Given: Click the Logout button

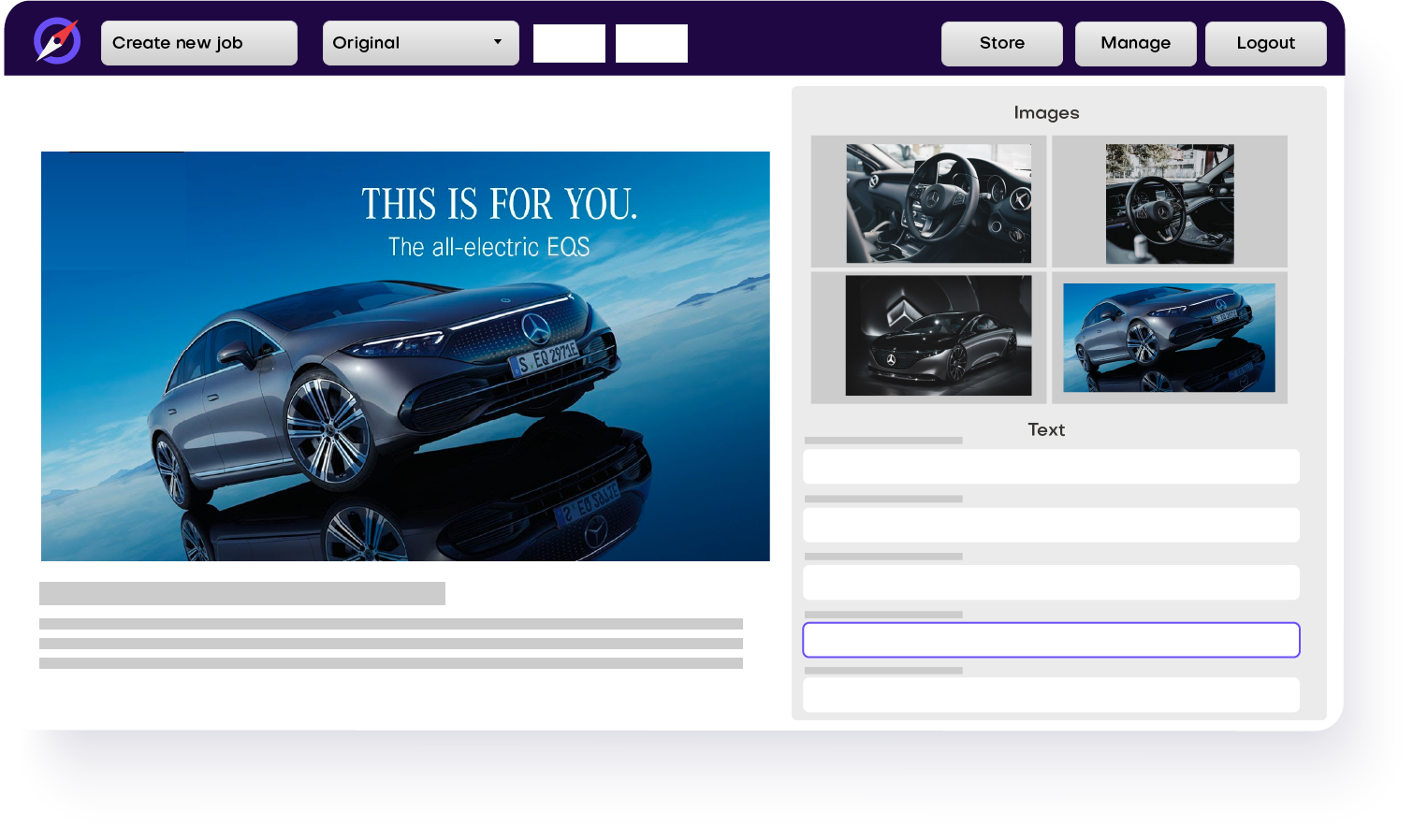Looking at the screenshot, I should pos(1265,44).
